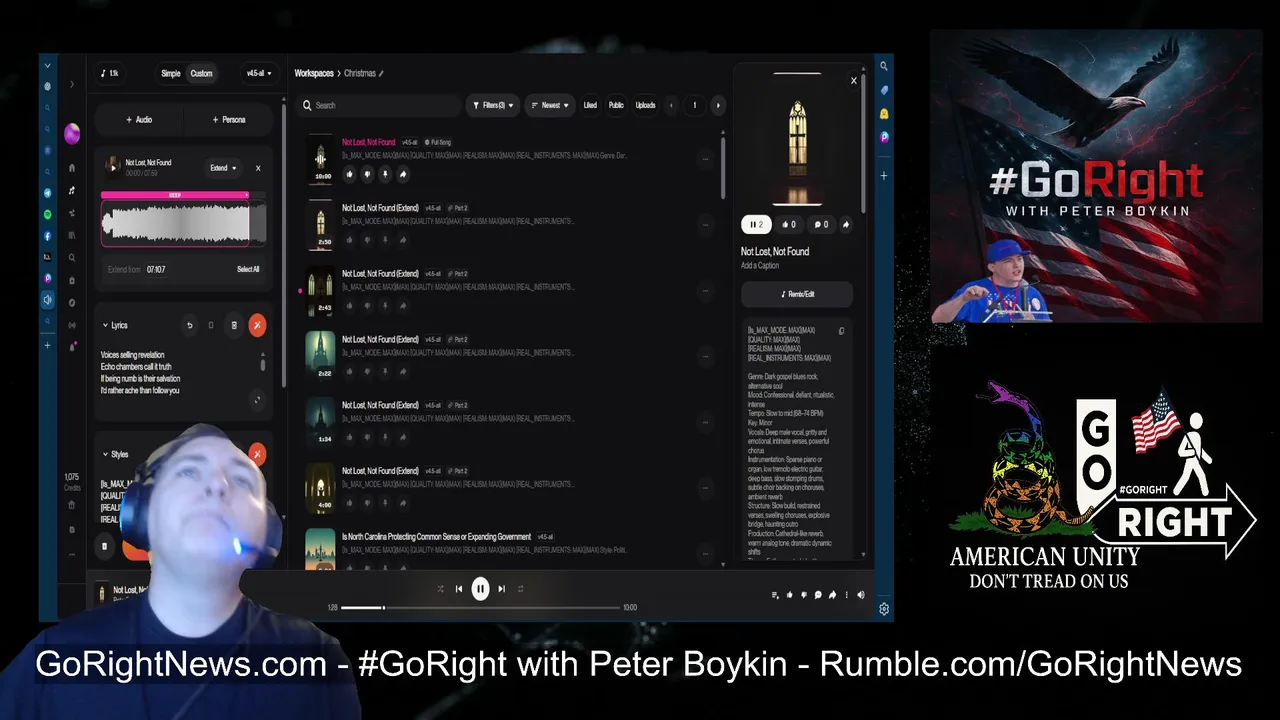
Task: Open the Newest sort dropdown
Action: click(550, 105)
